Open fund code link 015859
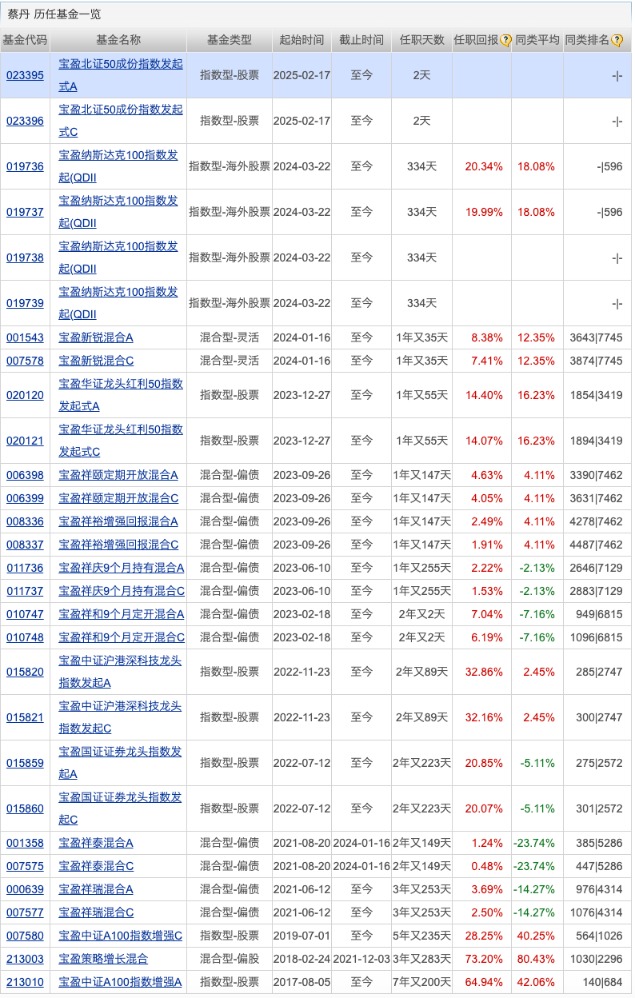The image size is (635, 998). (x=25, y=763)
